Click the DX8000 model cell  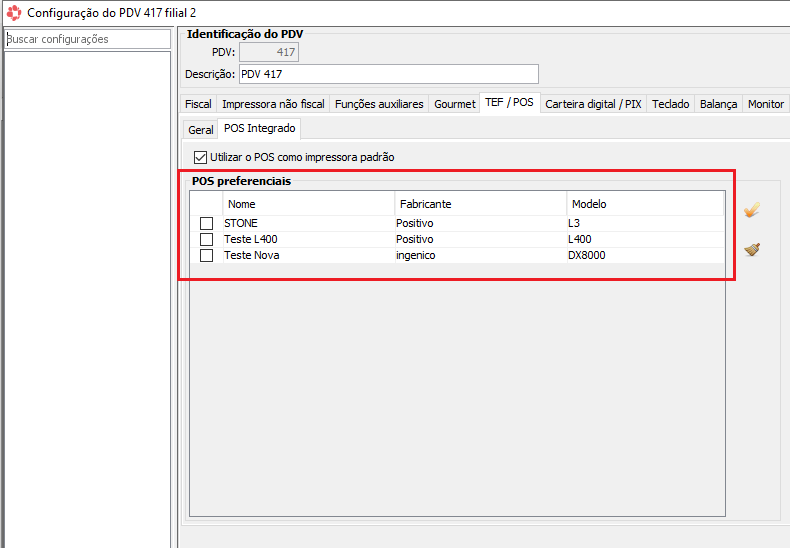645,255
